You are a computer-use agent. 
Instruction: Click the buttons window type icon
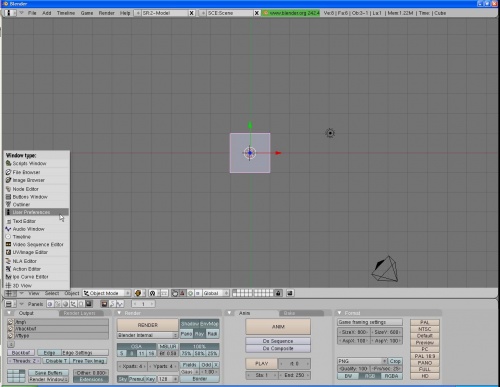point(10,304)
